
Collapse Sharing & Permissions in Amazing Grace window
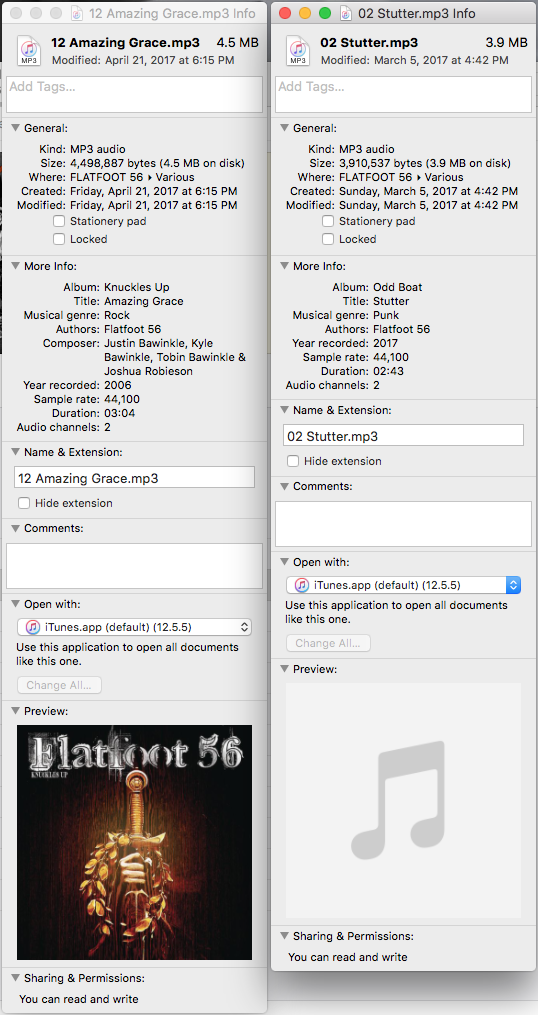16,978
